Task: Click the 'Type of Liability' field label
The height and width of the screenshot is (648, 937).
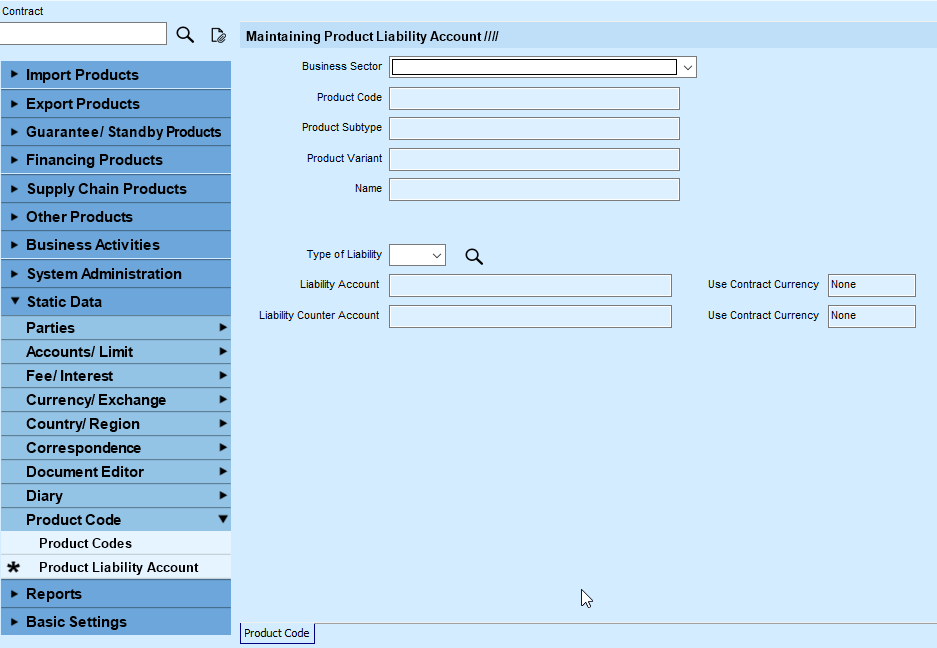Action: pyautogui.click(x=344, y=255)
